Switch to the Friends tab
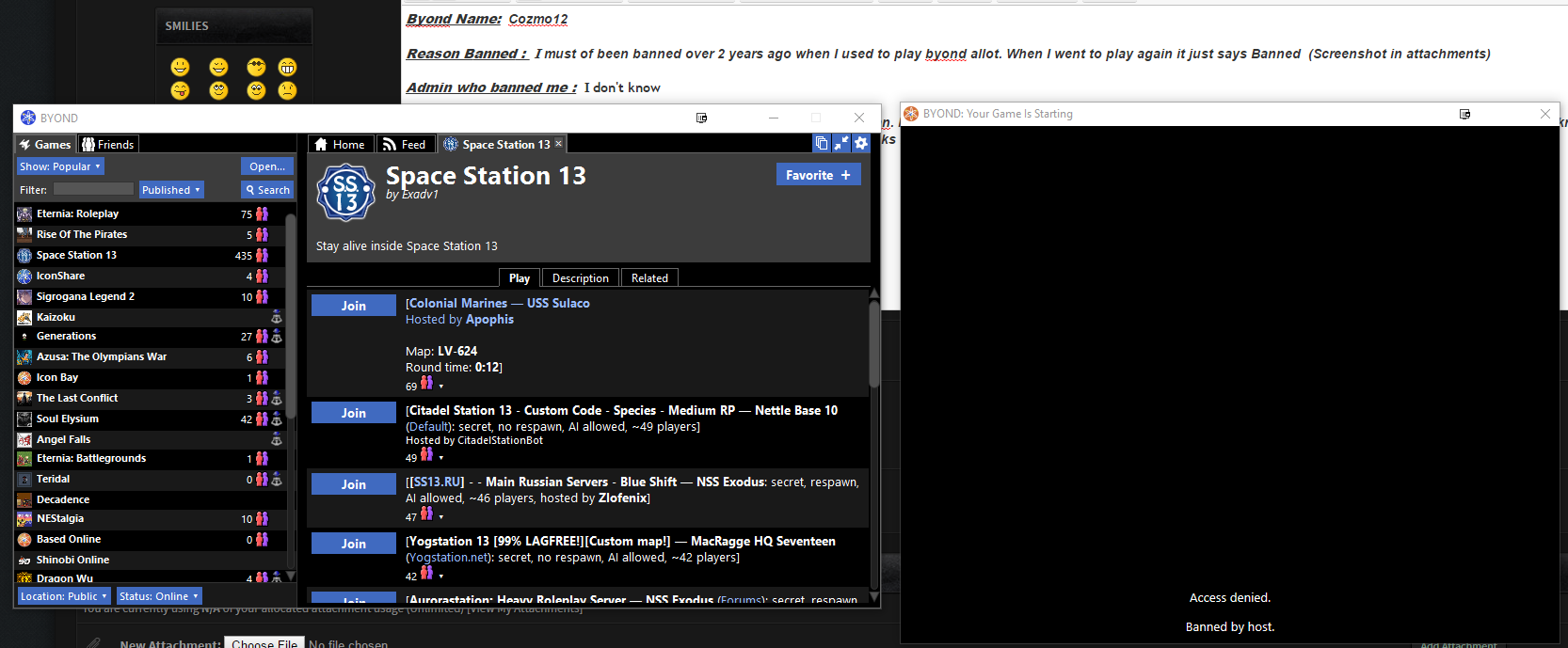Image resolution: width=1568 pixels, height=648 pixels. (108, 144)
